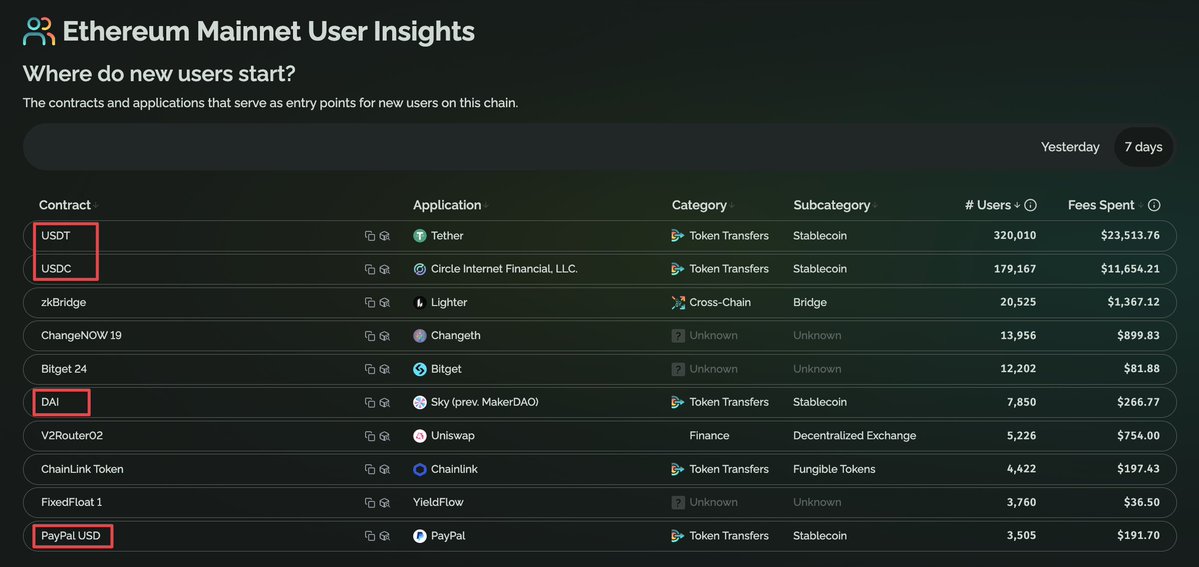Copy the ChainLink Token contract address
Viewport: 1199px width, 567px height.
tap(370, 469)
